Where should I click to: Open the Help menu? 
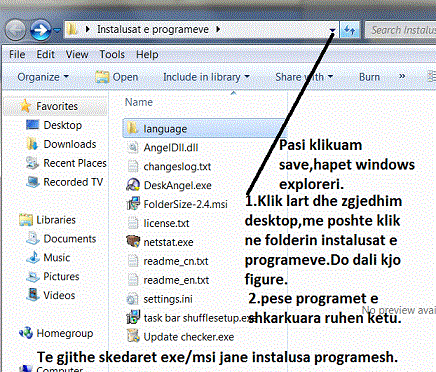click(147, 54)
